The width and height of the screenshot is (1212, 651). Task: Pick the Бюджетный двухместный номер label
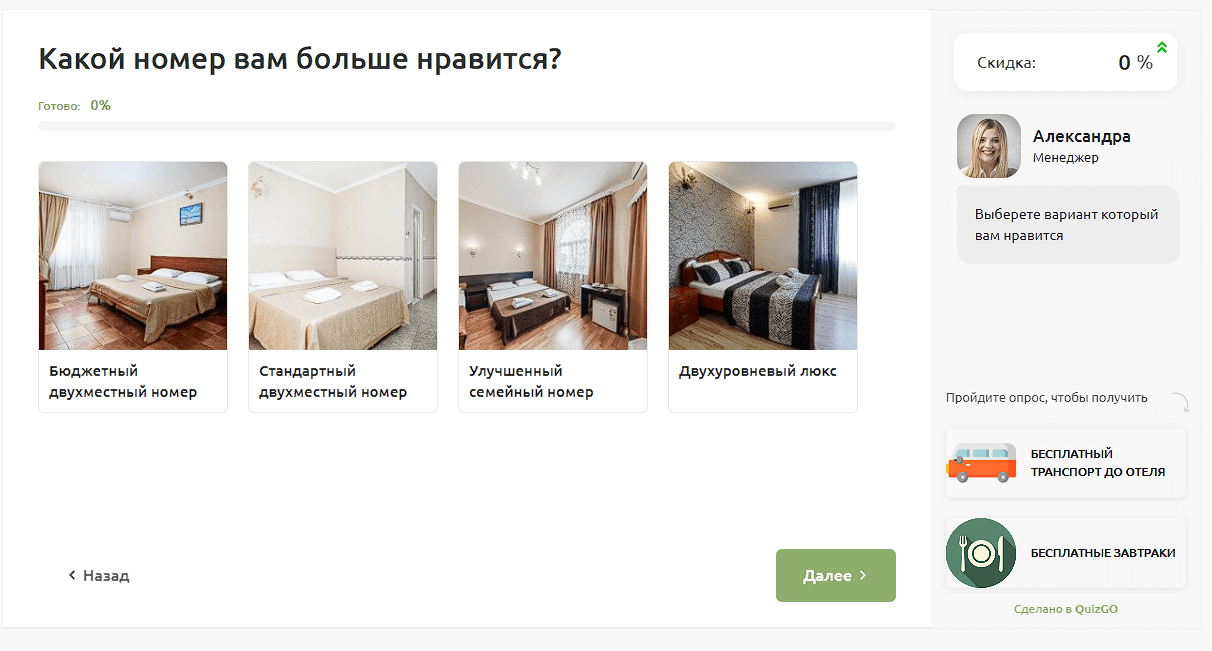click(123, 382)
